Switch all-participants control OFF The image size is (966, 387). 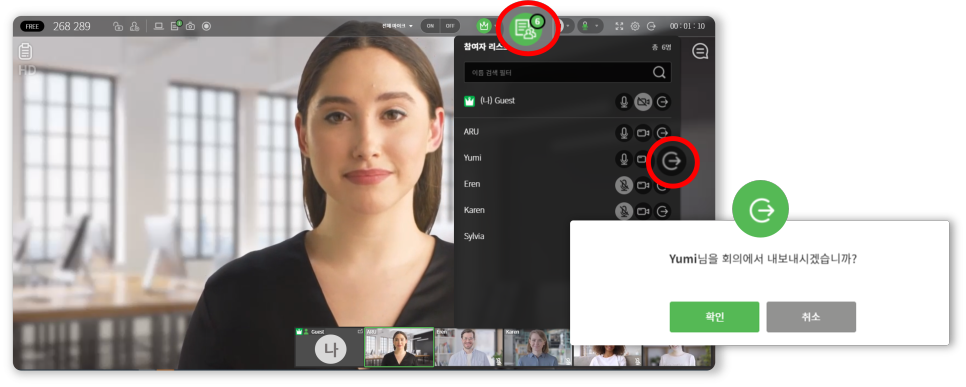point(450,26)
